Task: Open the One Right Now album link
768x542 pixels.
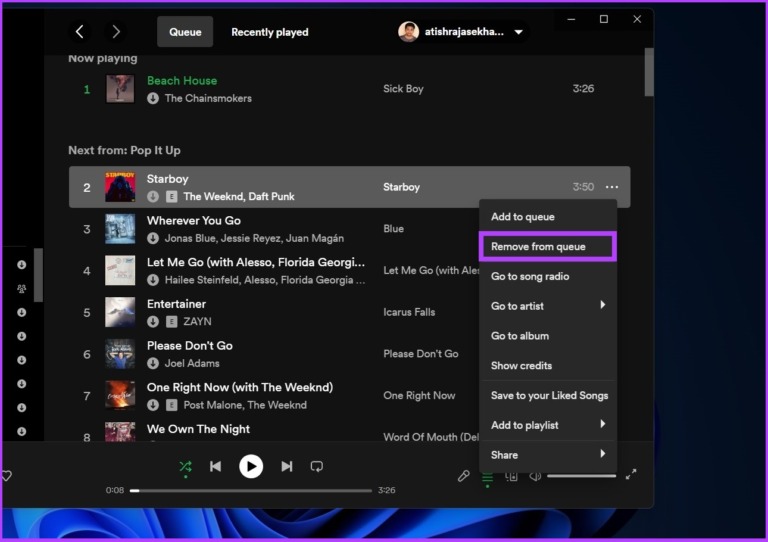Action: tap(419, 395)
